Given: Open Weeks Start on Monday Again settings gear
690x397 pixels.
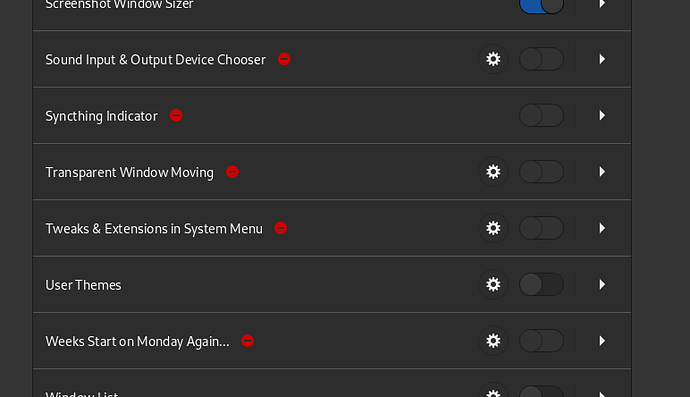Looking at the screenshot, I should pyautogui.click(x=493, y=341).
